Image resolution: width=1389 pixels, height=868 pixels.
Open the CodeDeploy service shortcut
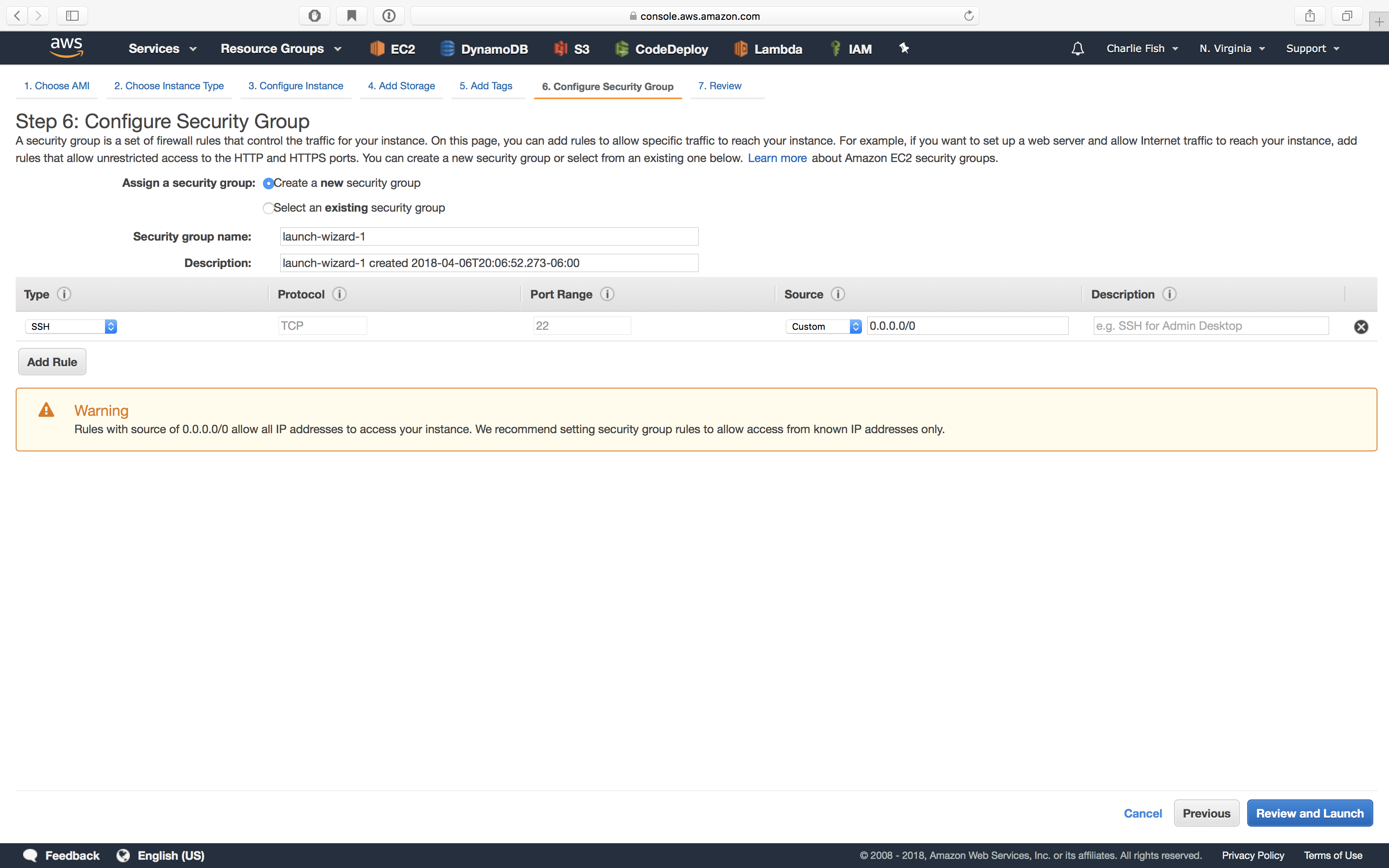click(661, 48)
